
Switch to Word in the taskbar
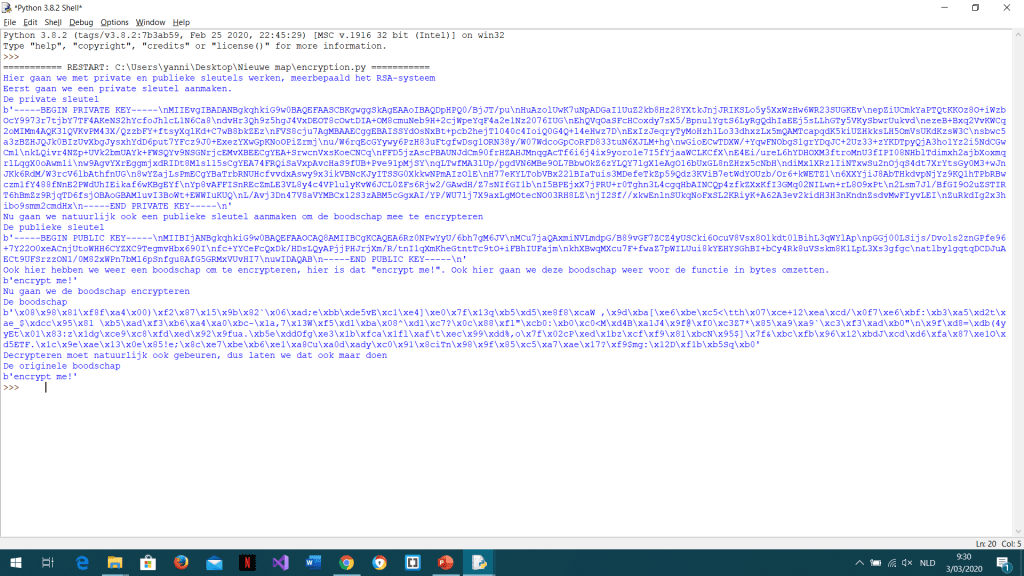pyautogui.click(x=313, y=561)
